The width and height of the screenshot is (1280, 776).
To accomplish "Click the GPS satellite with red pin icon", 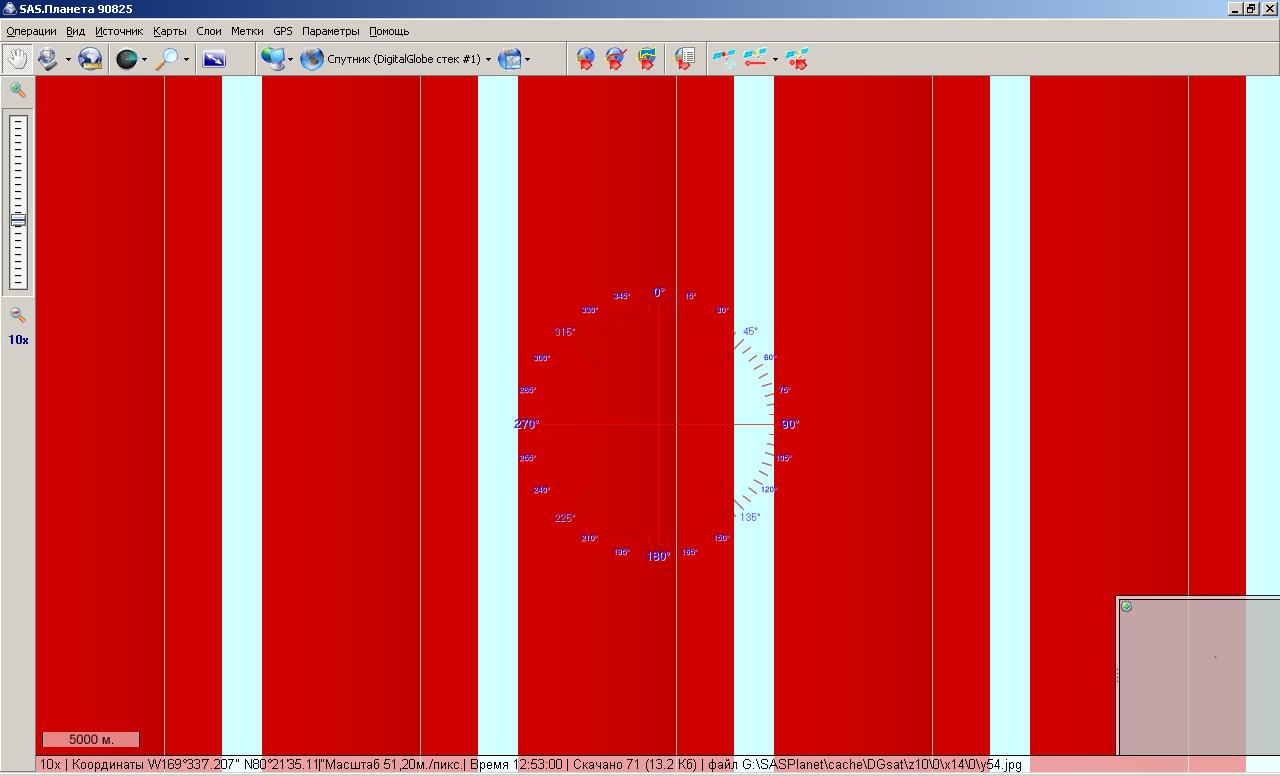I will (x=797, y=59).
